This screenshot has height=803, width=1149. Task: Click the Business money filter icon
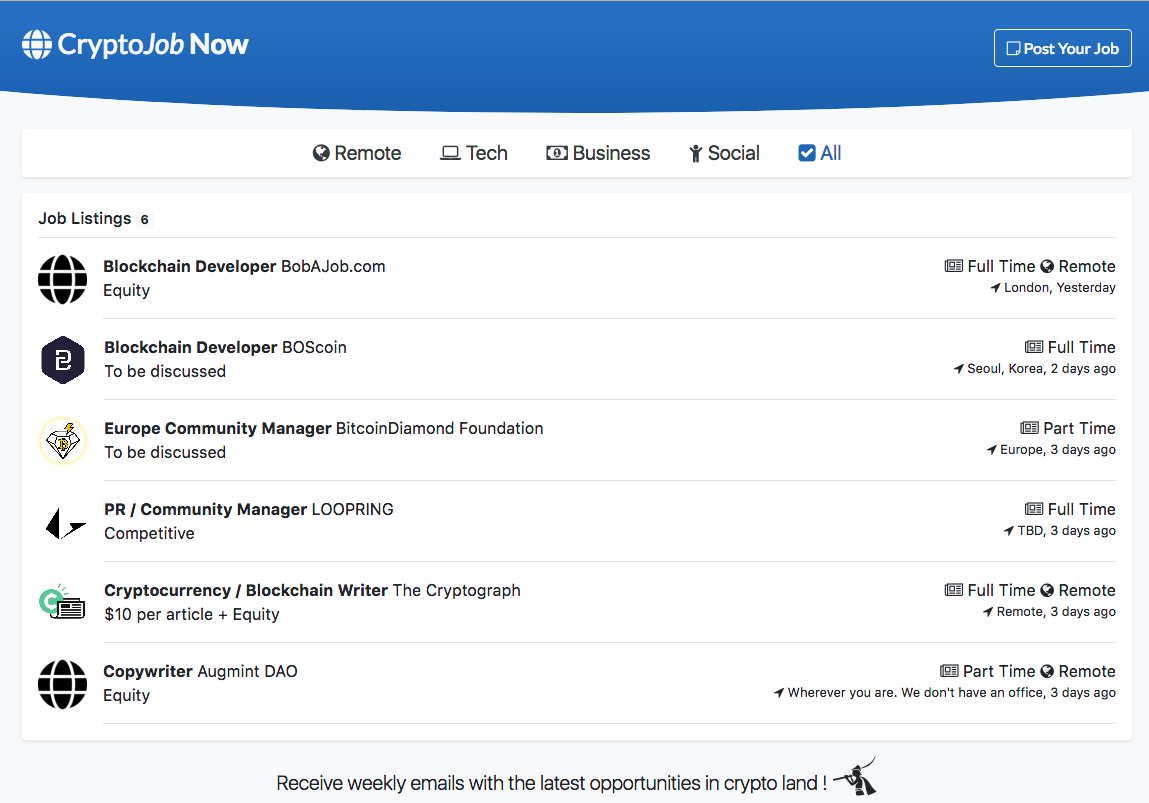click(557, 153)
